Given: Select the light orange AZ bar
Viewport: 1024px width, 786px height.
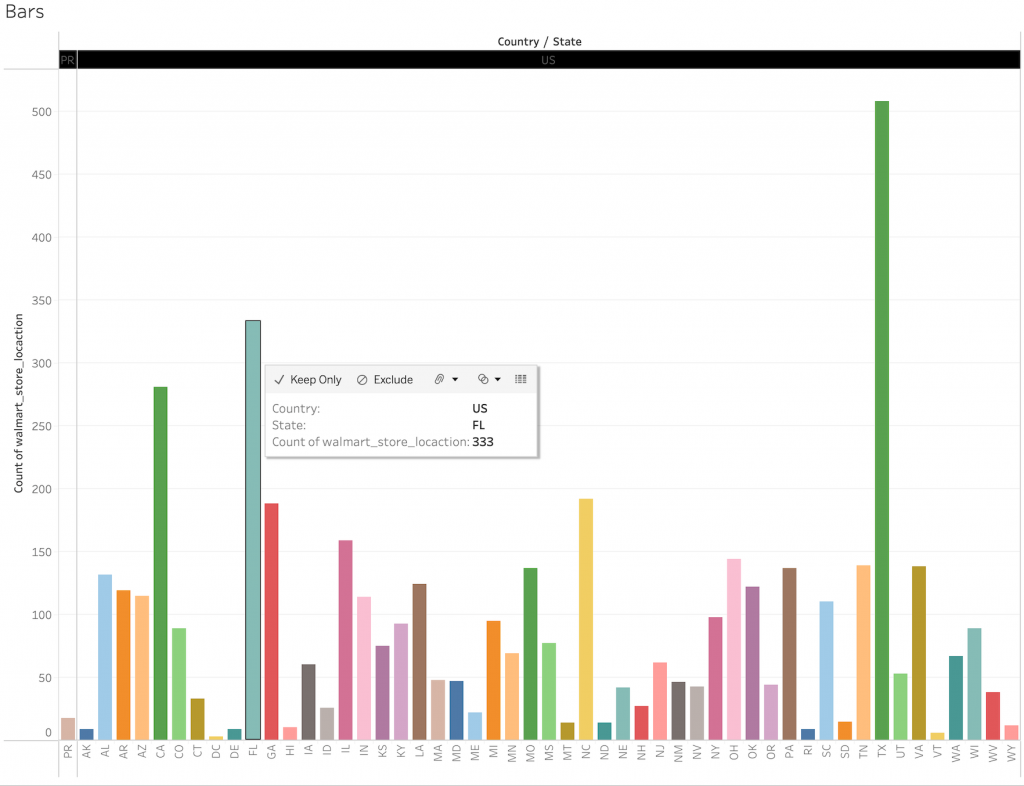Looking at the screenshot, I should tap(142, 668).
